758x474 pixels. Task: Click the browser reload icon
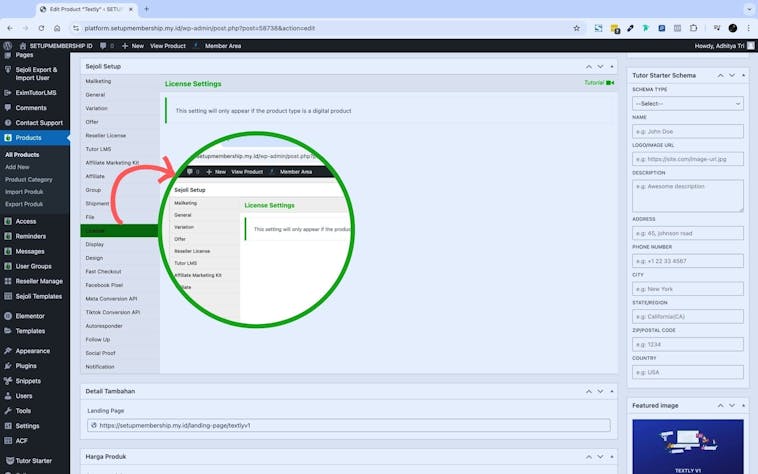40,28
